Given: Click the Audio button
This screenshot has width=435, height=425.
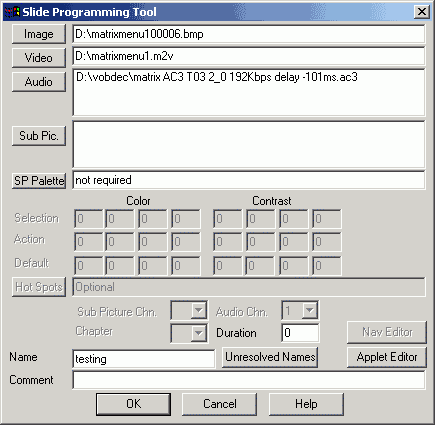Looking at the screenshot, I should coord(39,82).
